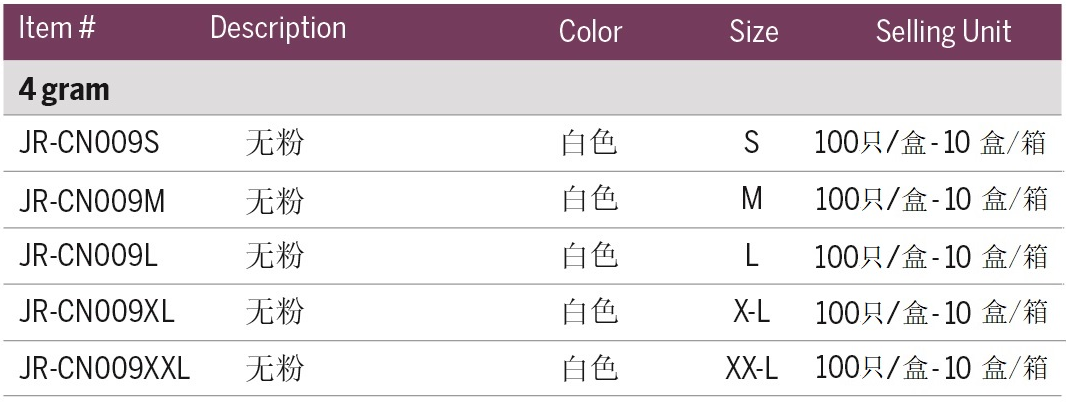Click selling unit of JR-CN009XXL row
Viewport: 1066px width, 405px height.
pos(931,370)
